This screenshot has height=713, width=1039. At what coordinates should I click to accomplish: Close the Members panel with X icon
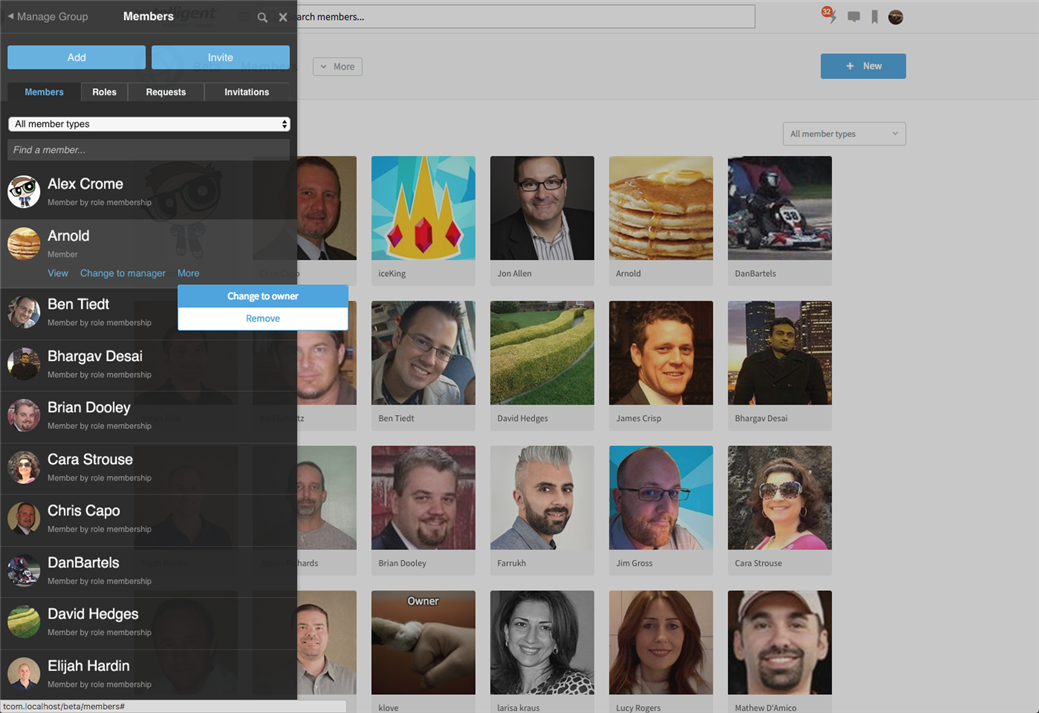point(283,17)
